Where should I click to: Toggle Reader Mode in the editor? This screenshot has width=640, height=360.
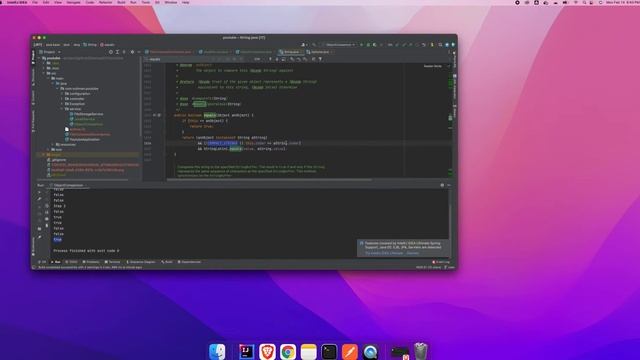pyautogui.click(x=432, y=66)
